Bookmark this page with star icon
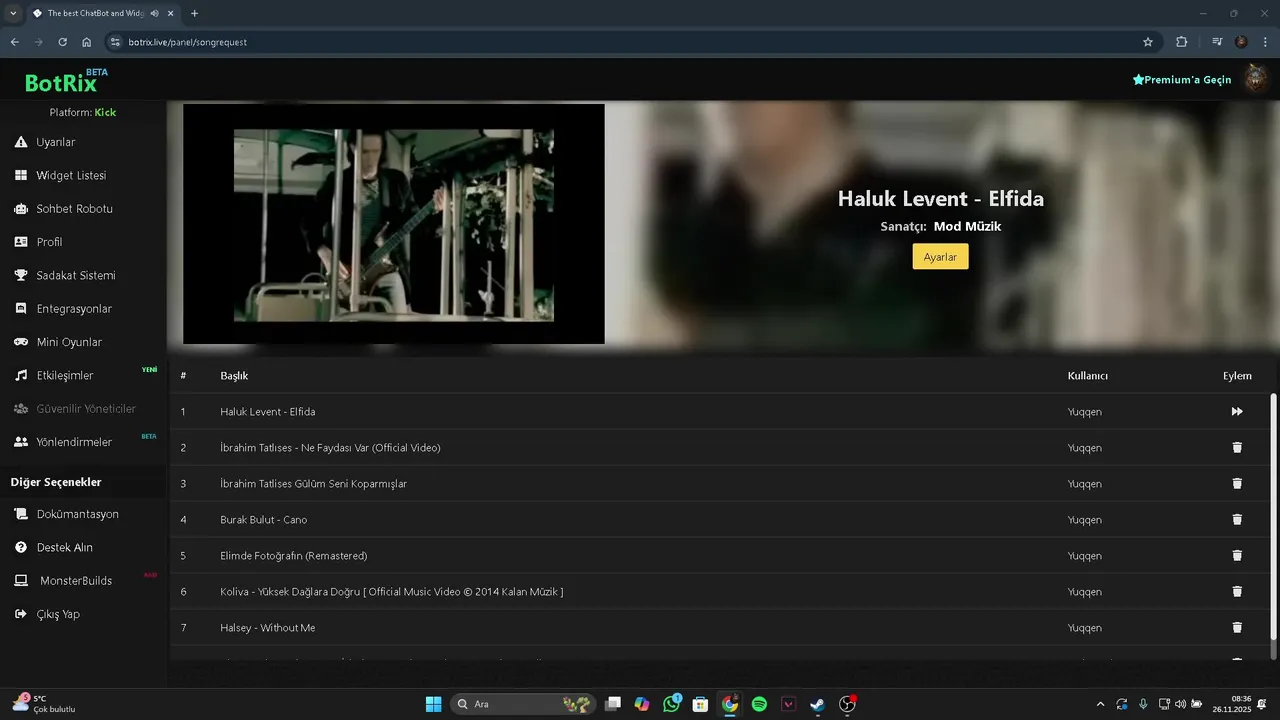1280x720 pixels. pos(1148,42)
